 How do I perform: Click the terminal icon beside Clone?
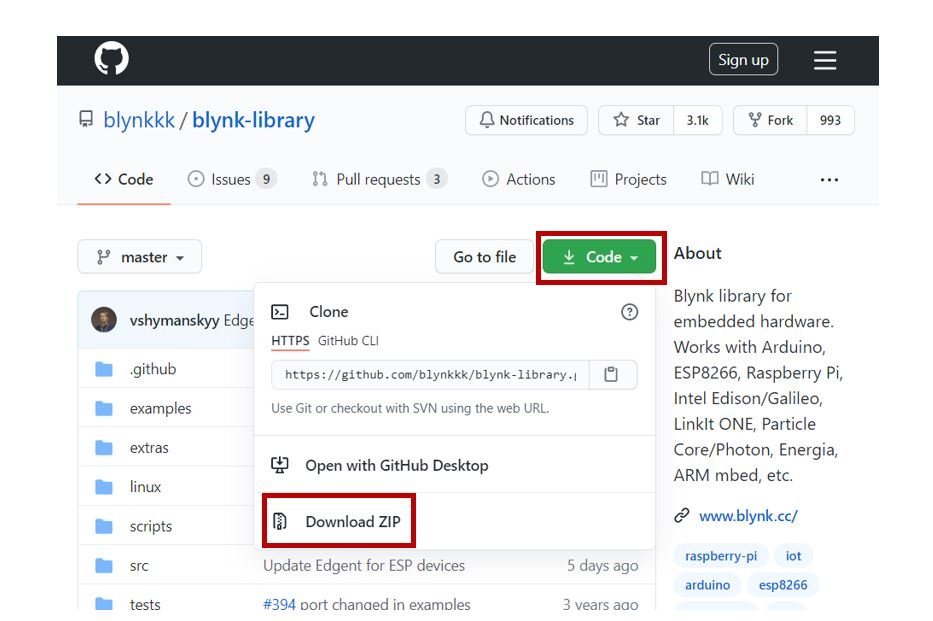click(x=280, y=312)
